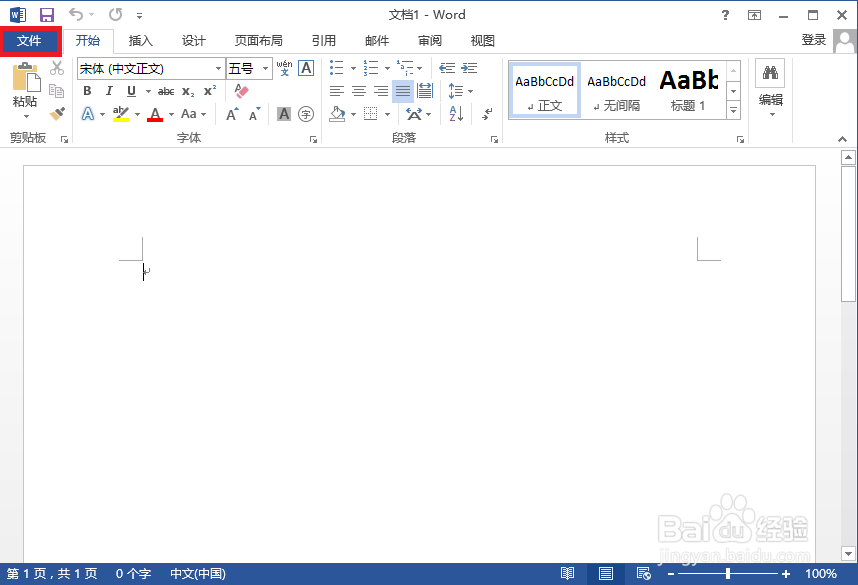This screenshot has width=858, height=585.
Task: Toggle superscript formatting
Action: (x=209, y=91)
